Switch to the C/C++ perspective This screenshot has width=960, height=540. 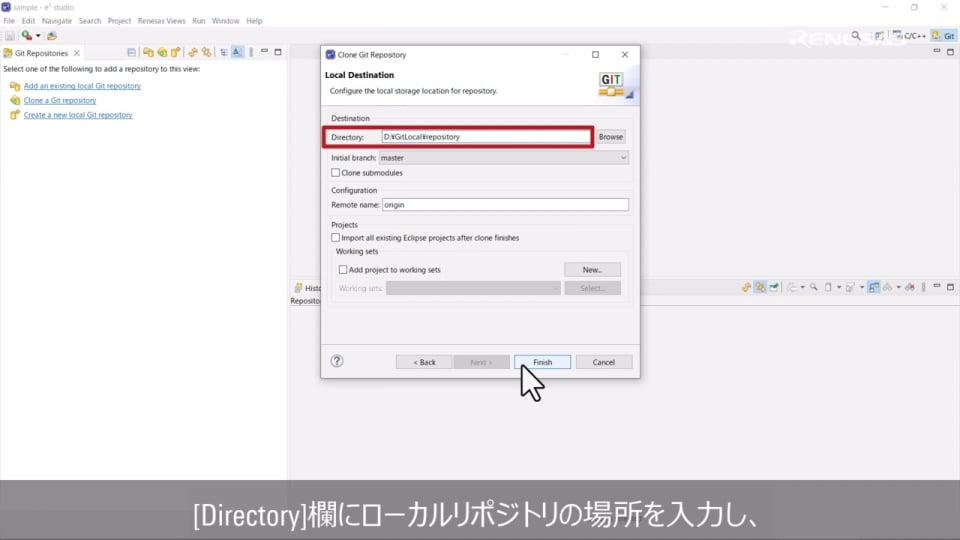coord(910,35)
